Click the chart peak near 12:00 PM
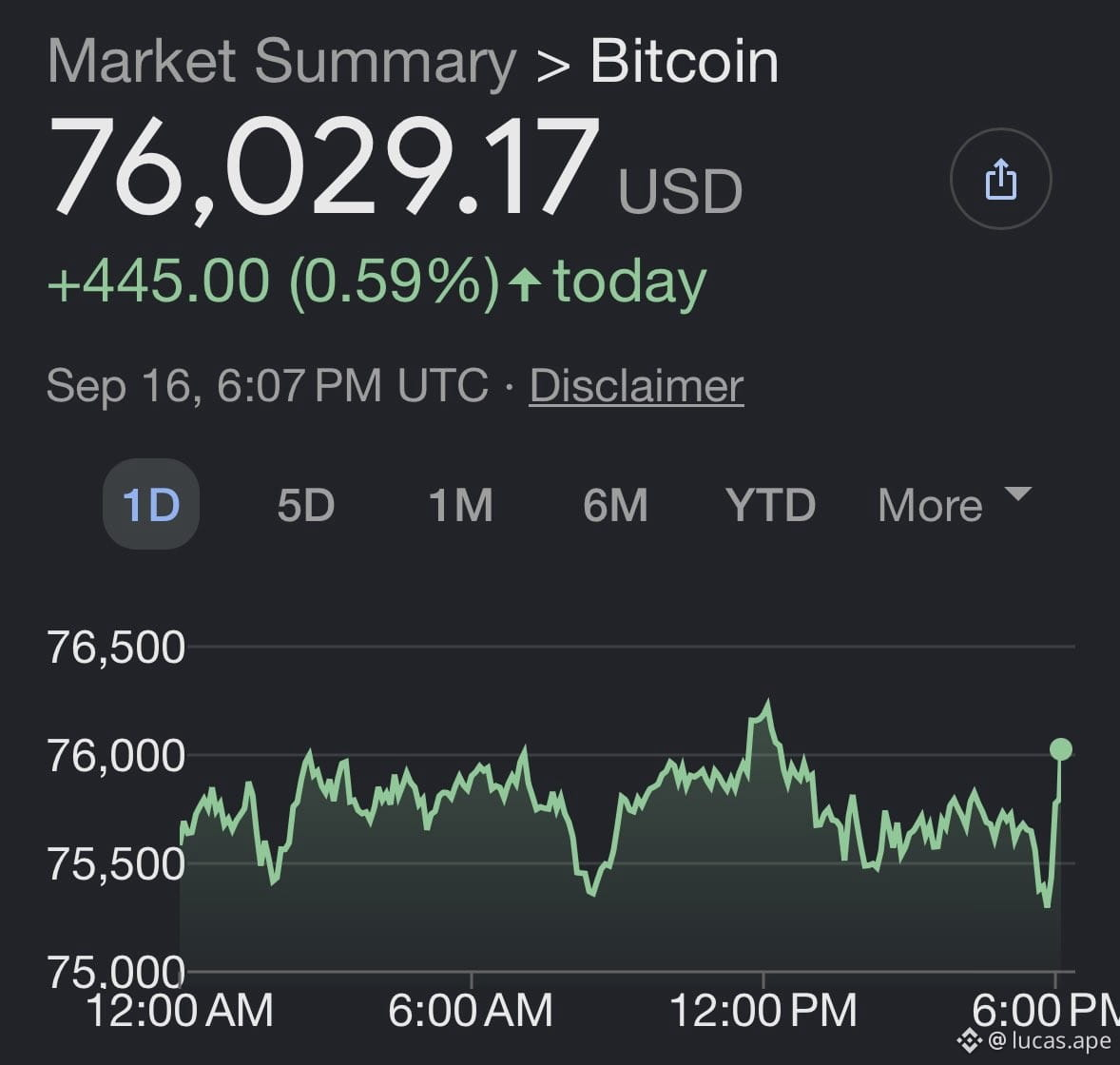This screenshot has width=1120, height=1065. pyautogui.click(x=768, y=704)
